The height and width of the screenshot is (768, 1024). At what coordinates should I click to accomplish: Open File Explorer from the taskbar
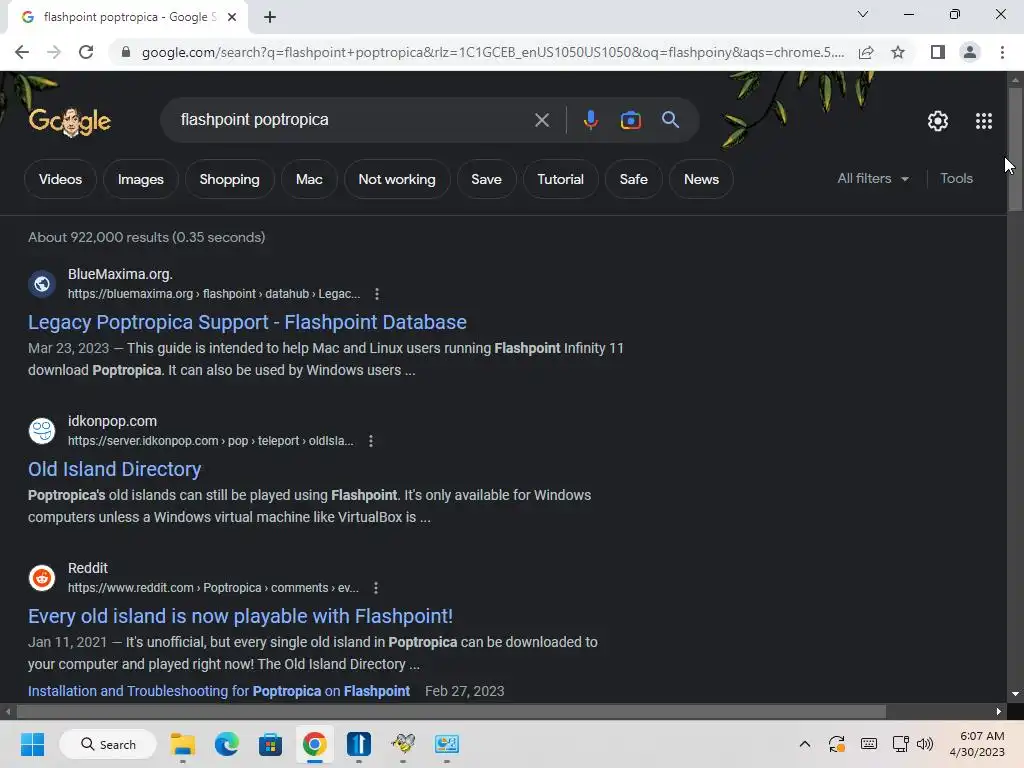[x=183, y=744]
